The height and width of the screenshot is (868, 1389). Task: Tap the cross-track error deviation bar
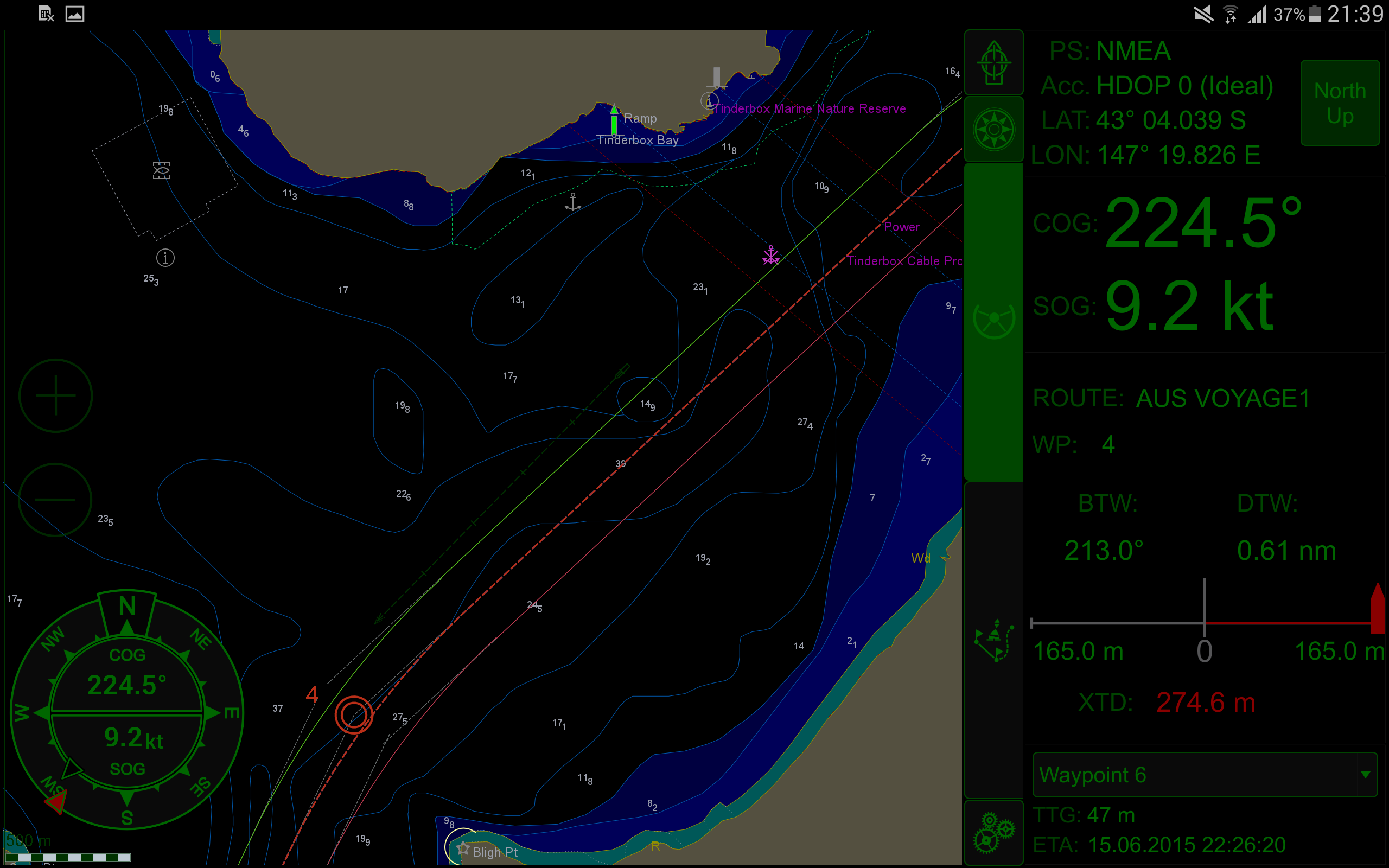(1204, 622)
